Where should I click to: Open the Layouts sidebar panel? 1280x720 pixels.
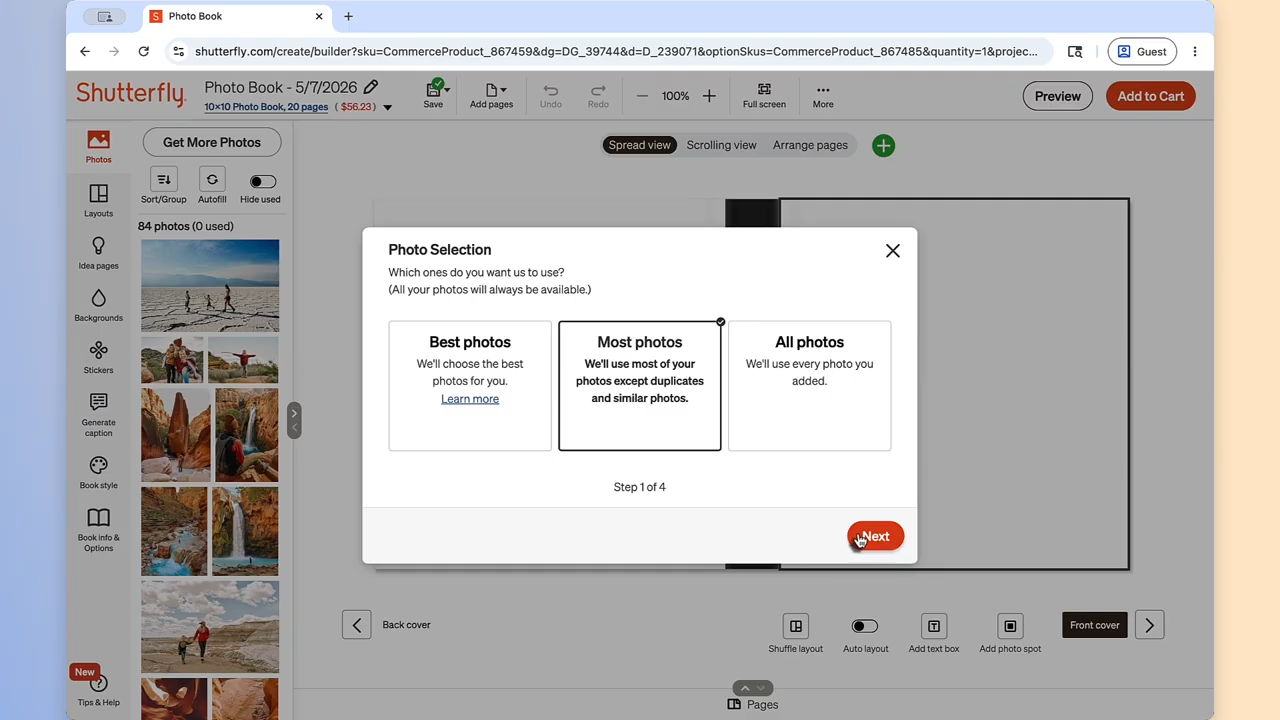click(98, 200)
